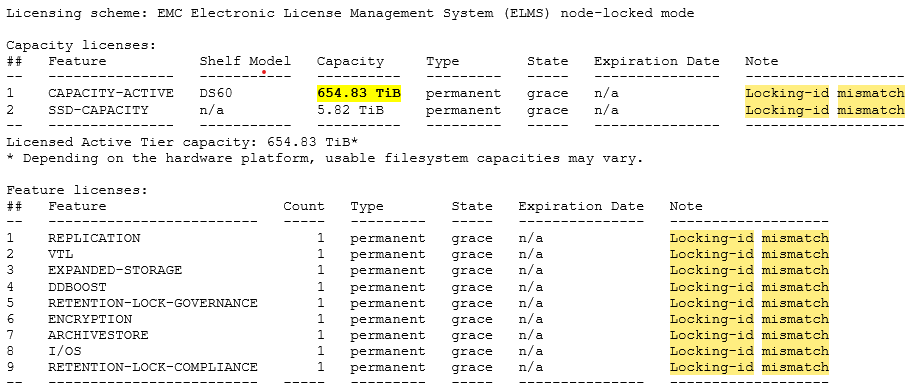This screenshot has height=387, width=915.
Task: Click 'grace' state in CAPACITY-ACTIVE row
Action: (547, 93)
